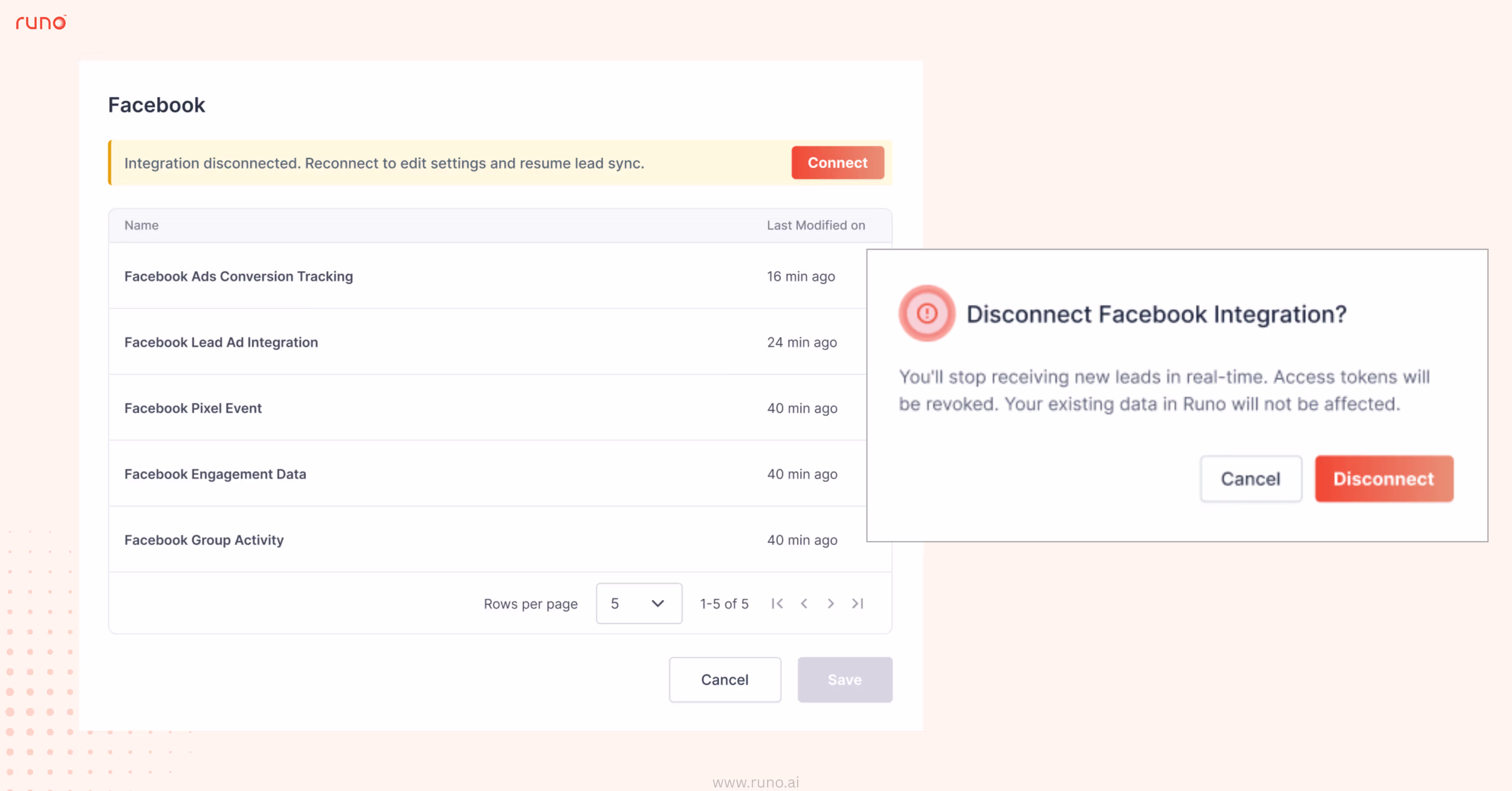This screenshot has height=791, width=1512.
Task: Click 'Disconnect Facebook Integration?' dialog title
Action: [x=1156, y=314]
